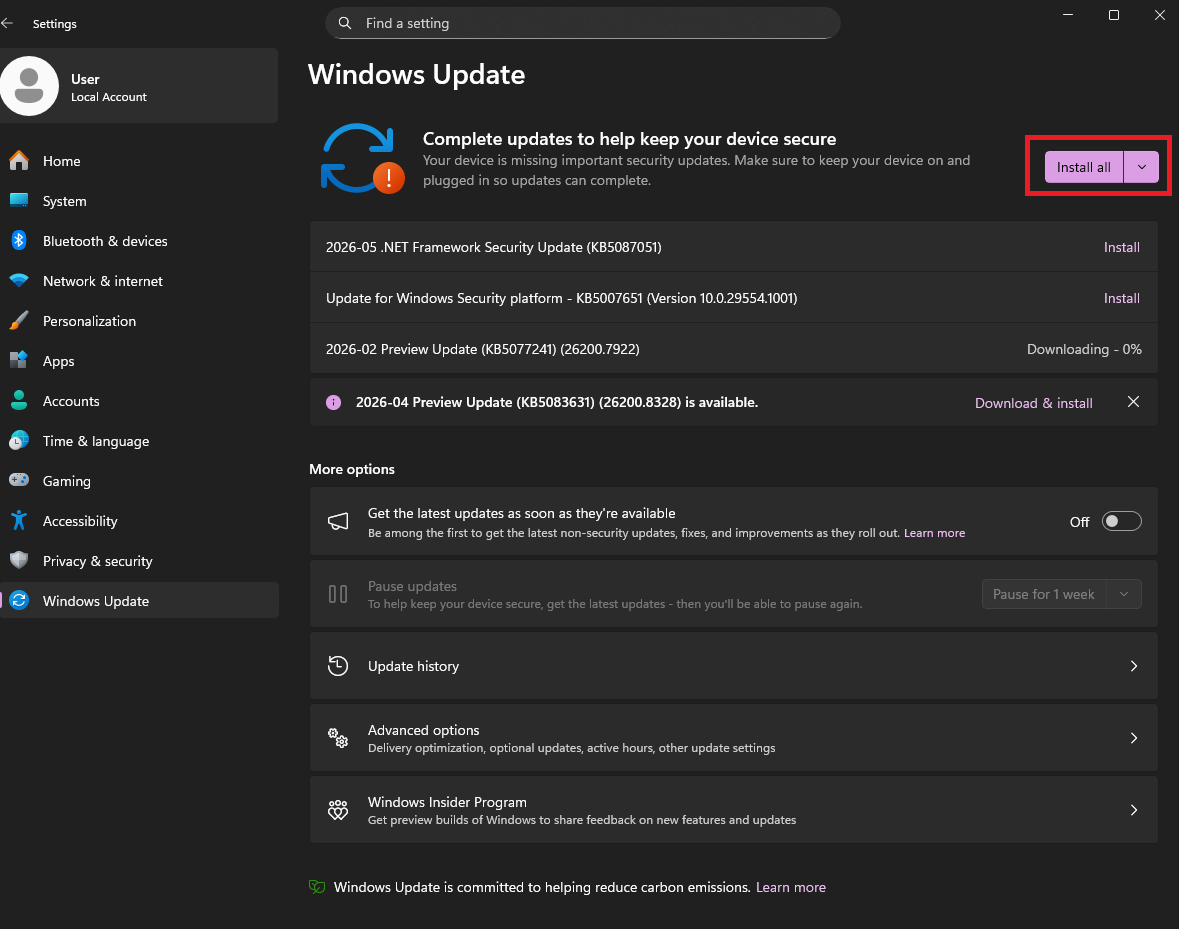
Task: Click the Downloading - 0% status text
Action: pyautogui.click(x=1084, y=350)
